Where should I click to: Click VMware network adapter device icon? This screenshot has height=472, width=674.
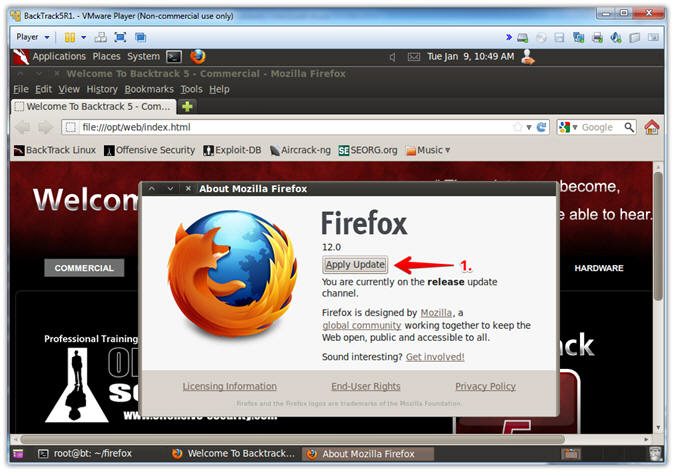pyautogui.click(x=578, y=38)
